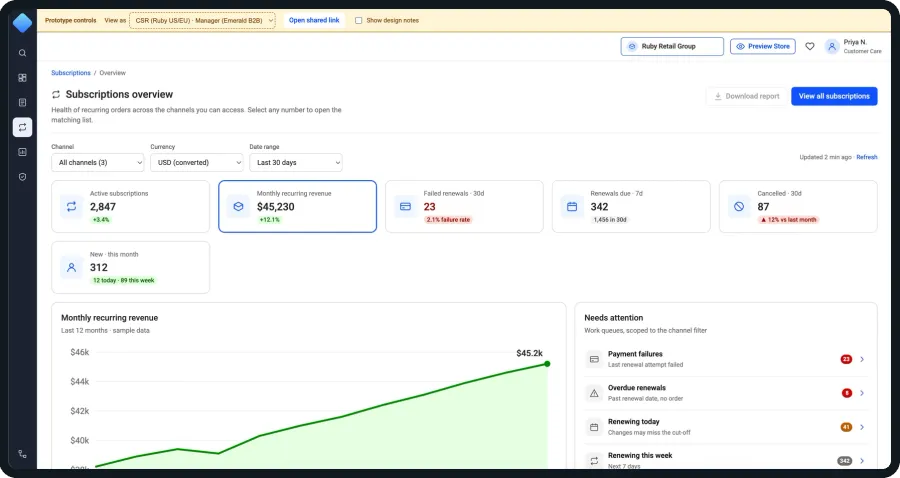900x478 pixels.
Task: Click the red Overdue renewals count badge
Action: [847, 393]
